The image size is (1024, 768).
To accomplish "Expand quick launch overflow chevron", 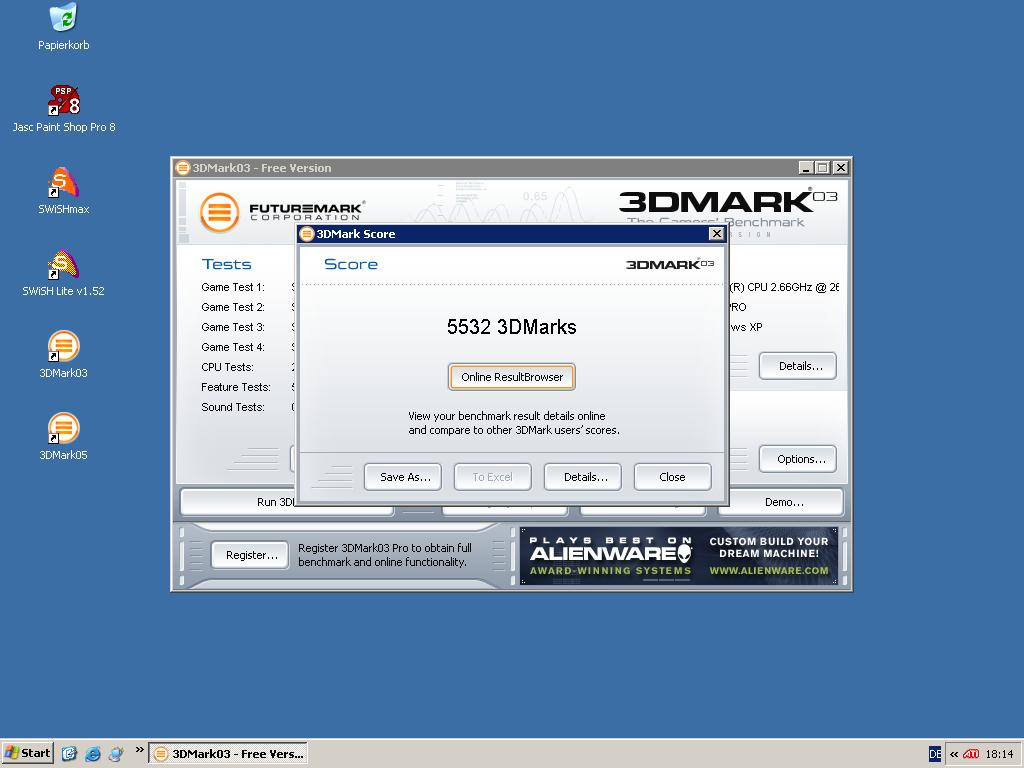I will point(139,750).
